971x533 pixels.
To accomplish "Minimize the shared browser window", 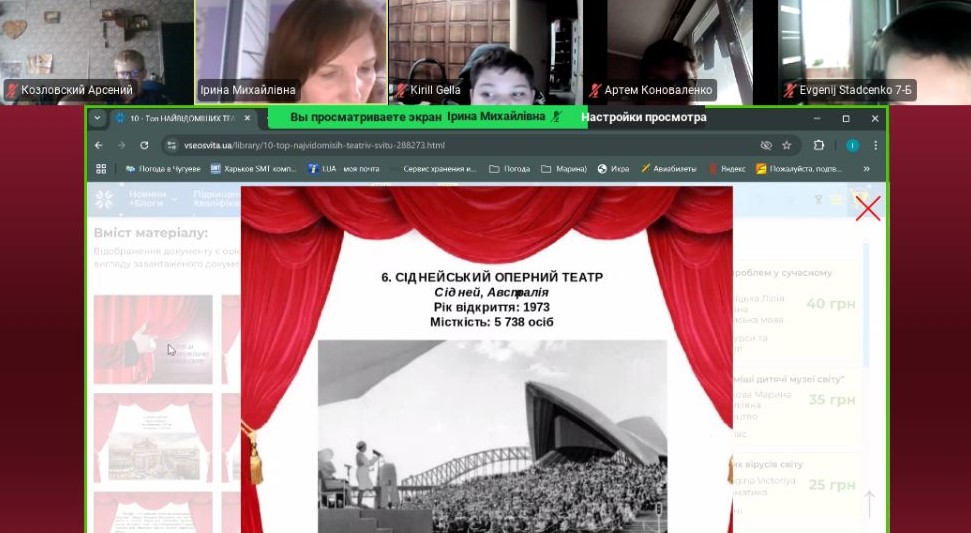I will [x=817, y=118].
